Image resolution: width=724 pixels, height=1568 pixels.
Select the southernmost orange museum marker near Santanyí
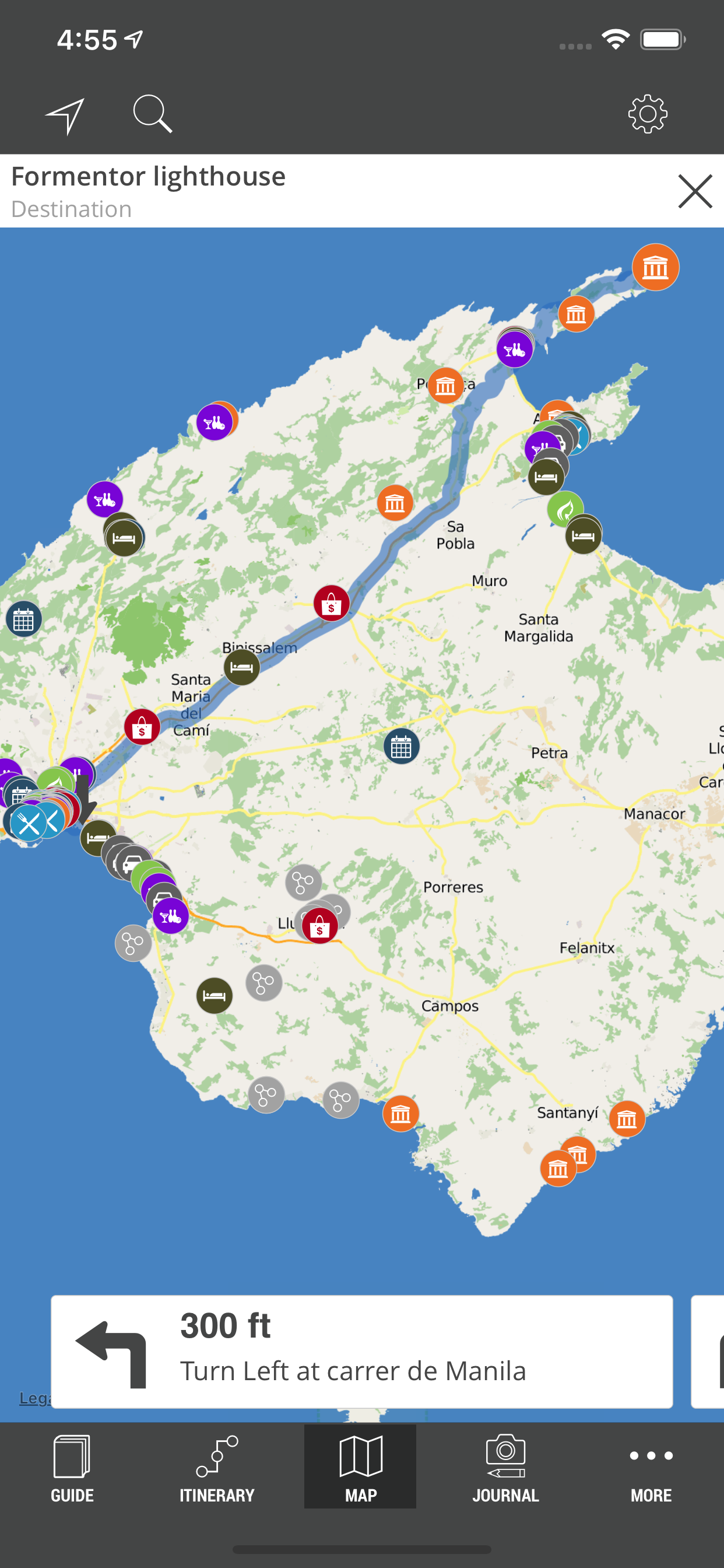(558, 1168)
